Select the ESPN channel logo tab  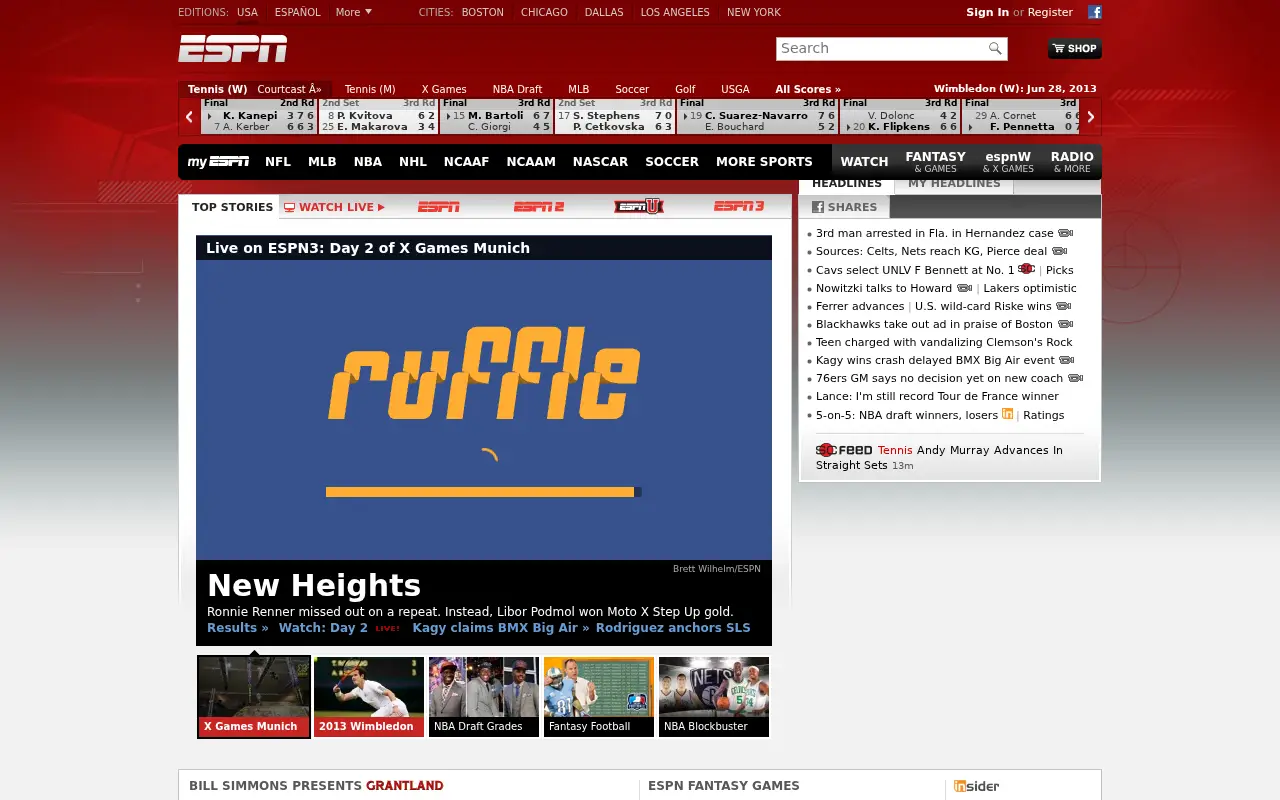[x=439, y=207]
